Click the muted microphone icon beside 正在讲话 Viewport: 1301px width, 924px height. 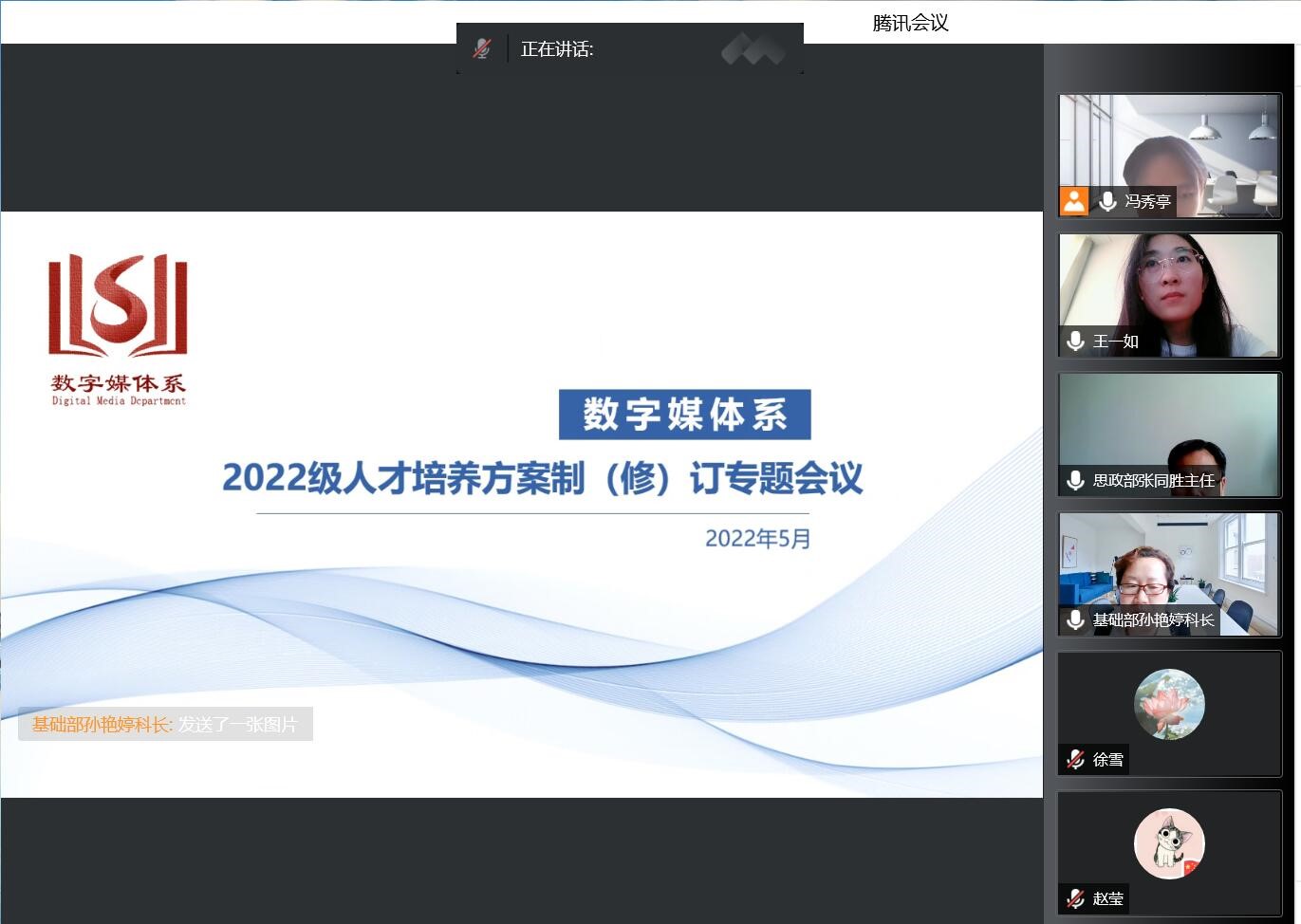point(482,49)
